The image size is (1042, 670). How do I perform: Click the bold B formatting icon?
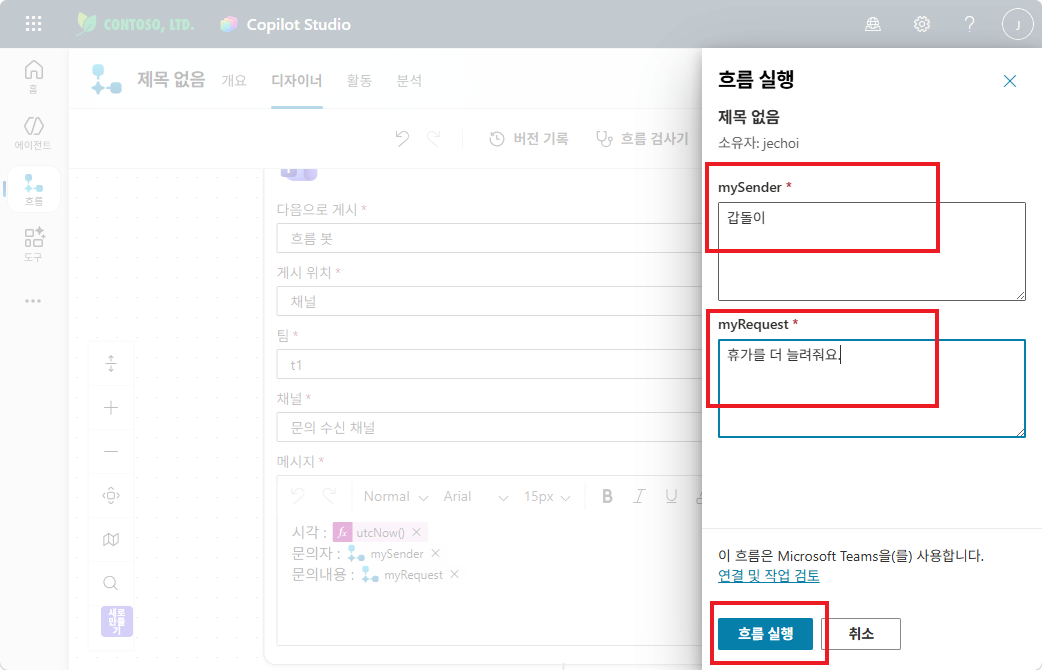pyautogui.click(x=607, y=497)
